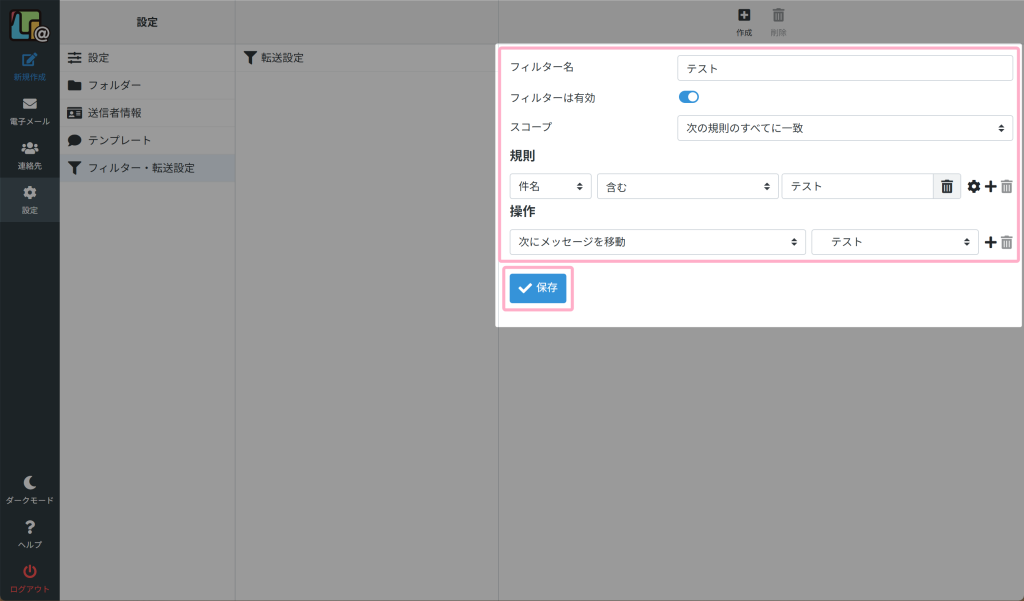
Task: Click the 保存 save button
Action: pyautogui.click(x=537, y=288)
